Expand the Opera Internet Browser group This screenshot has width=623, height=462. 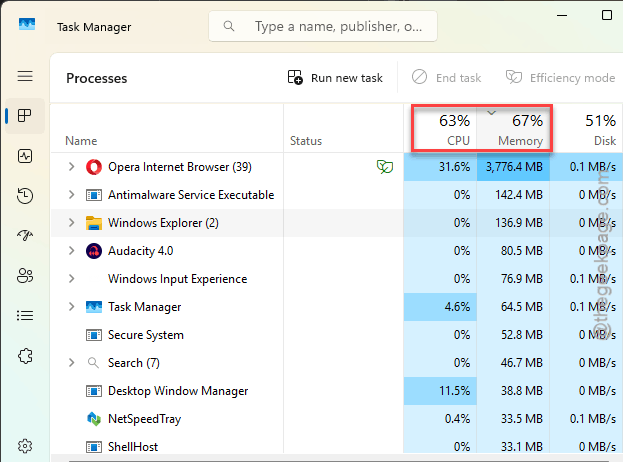(72, 167)
